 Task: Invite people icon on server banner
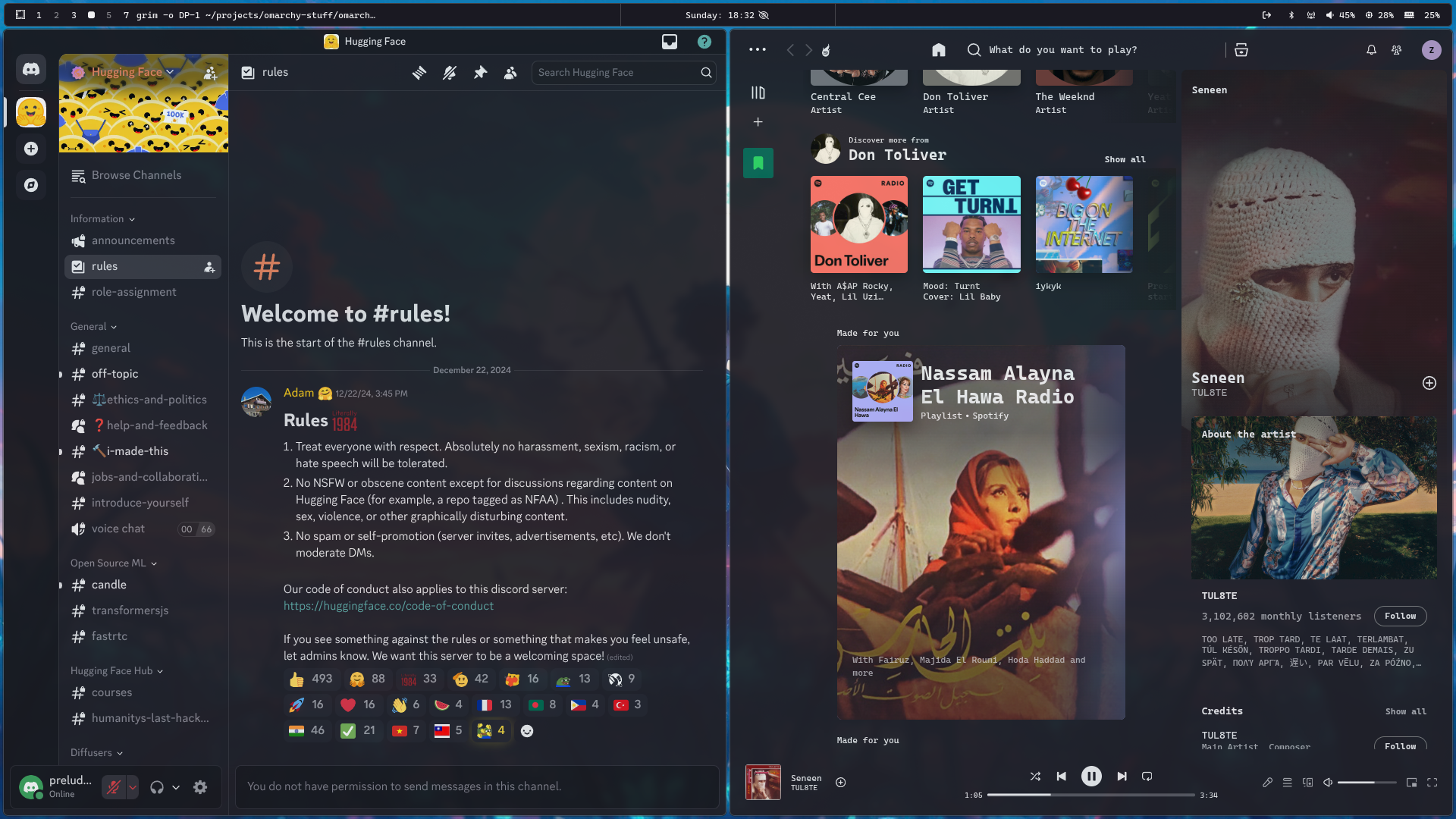210,73
